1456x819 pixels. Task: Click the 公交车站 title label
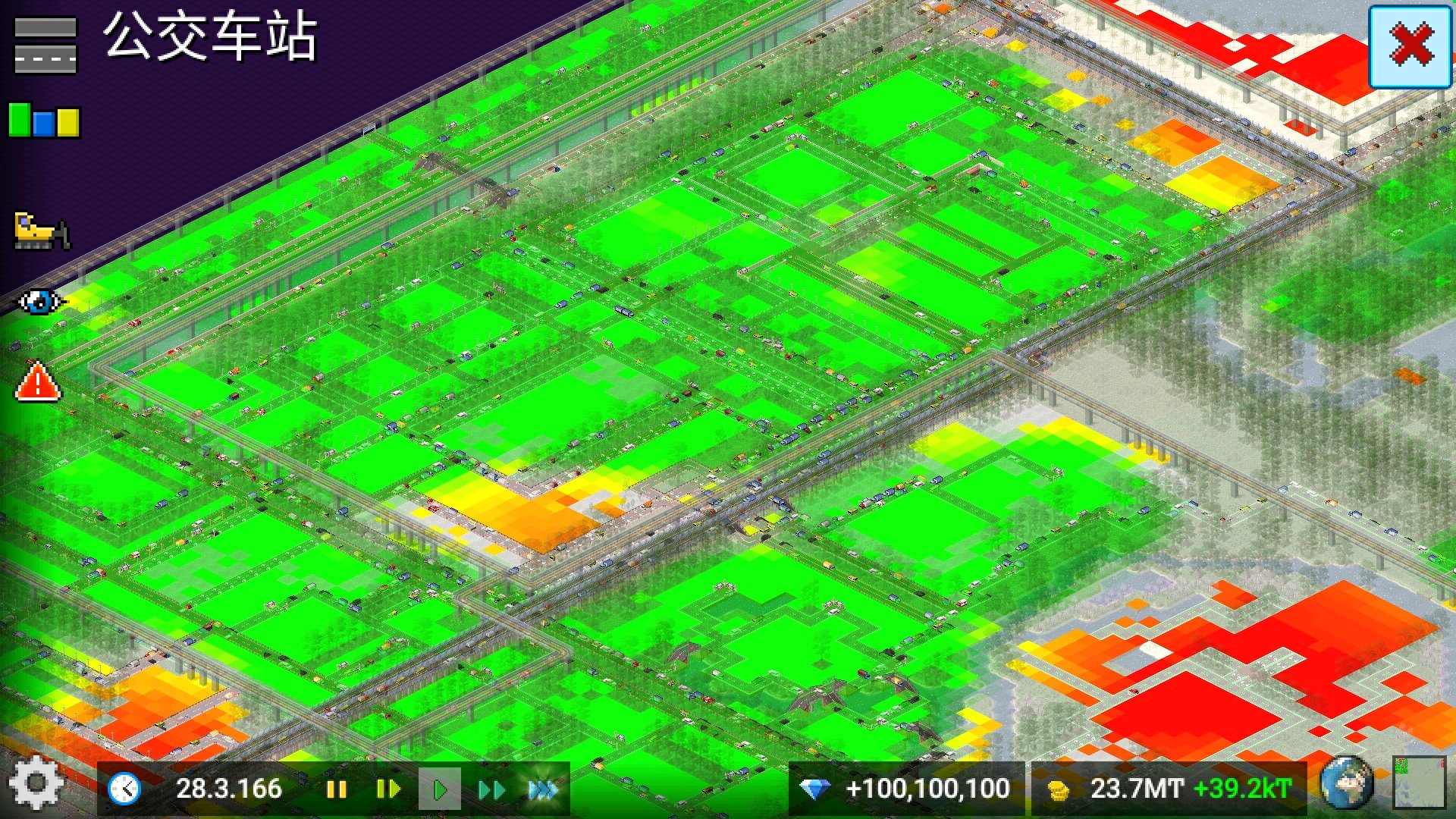click(210, 36)
